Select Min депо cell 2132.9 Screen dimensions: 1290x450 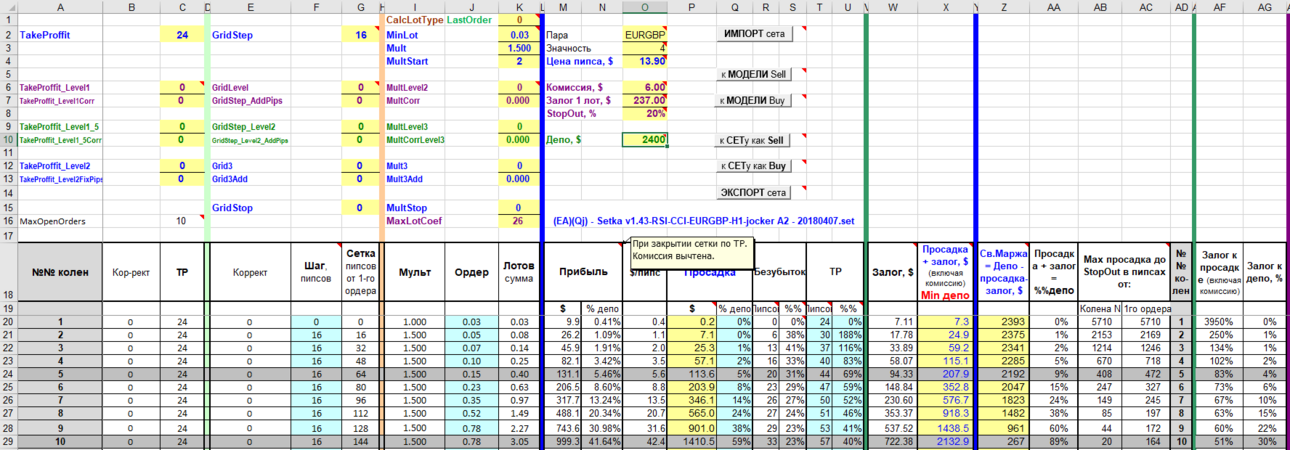pos(945,441)
